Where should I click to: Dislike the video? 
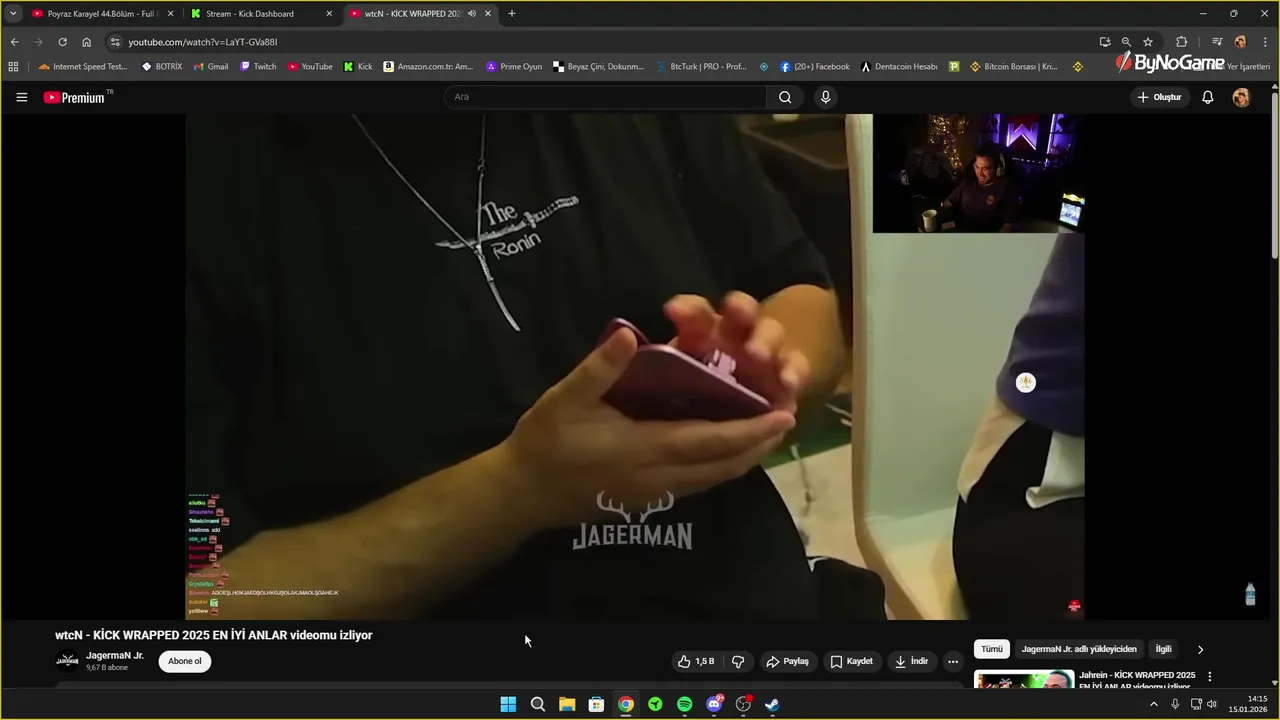tap(738, 661)
